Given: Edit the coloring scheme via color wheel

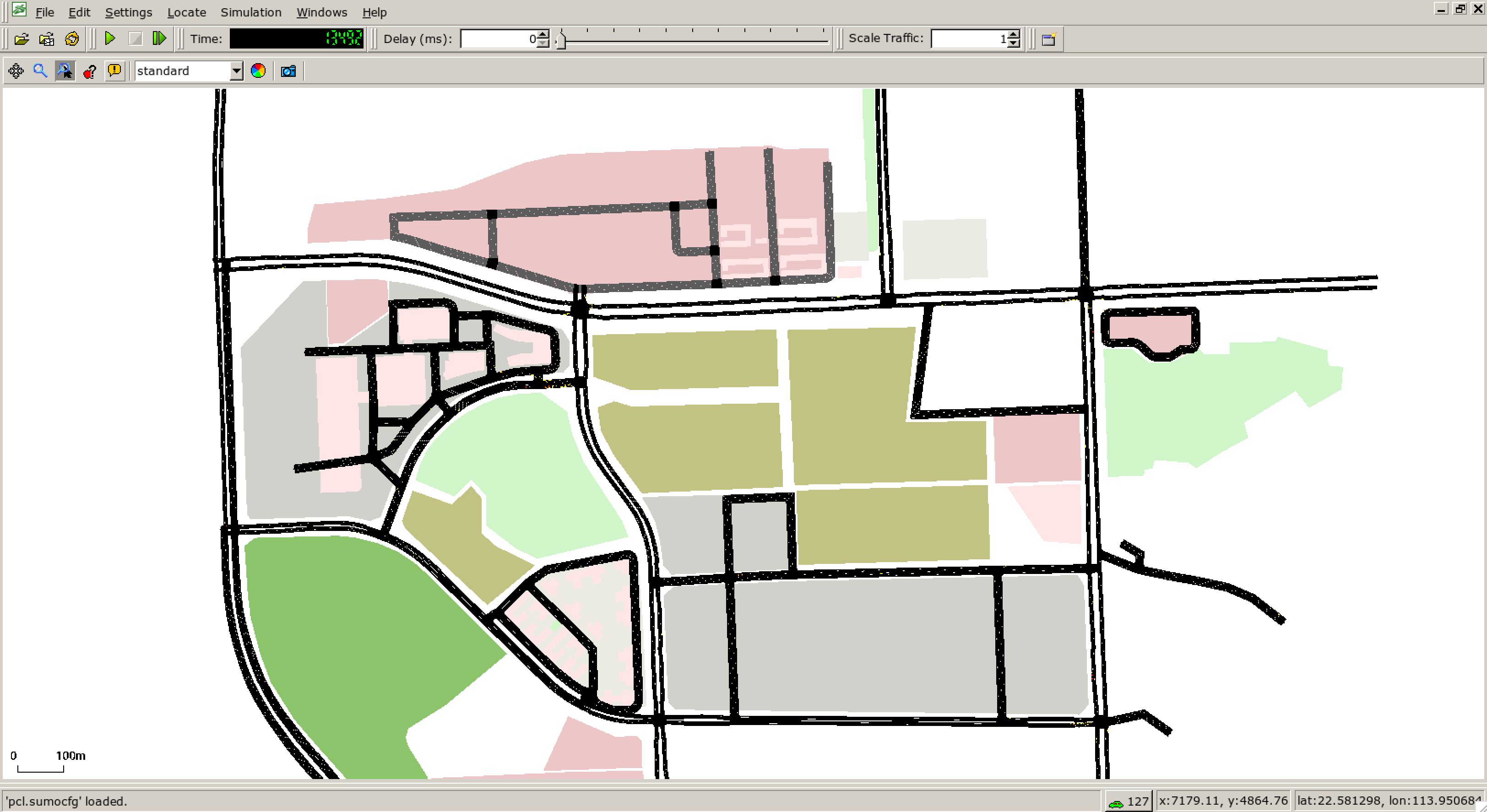Looking at the screenshot, I should coord(258,71).
